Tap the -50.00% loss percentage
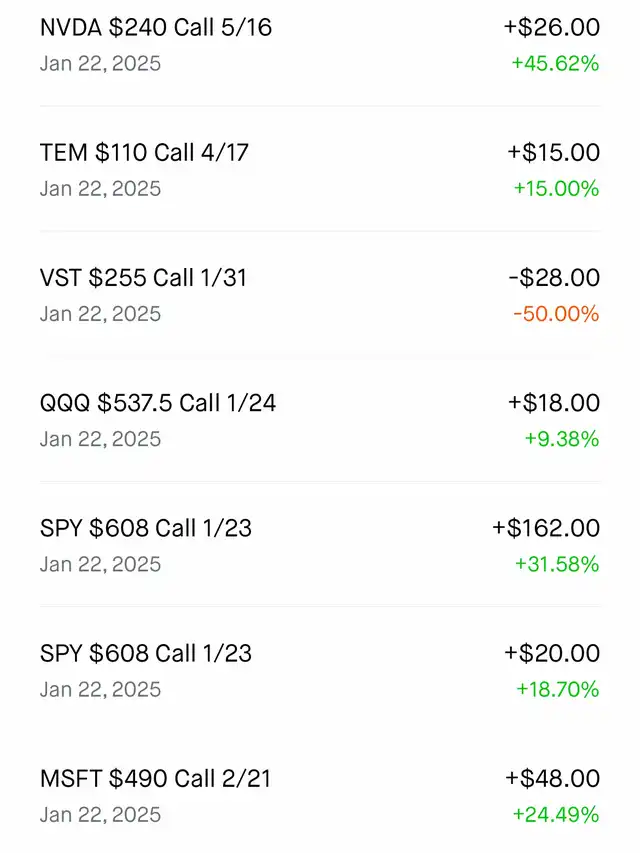 [x=555, y=314]
